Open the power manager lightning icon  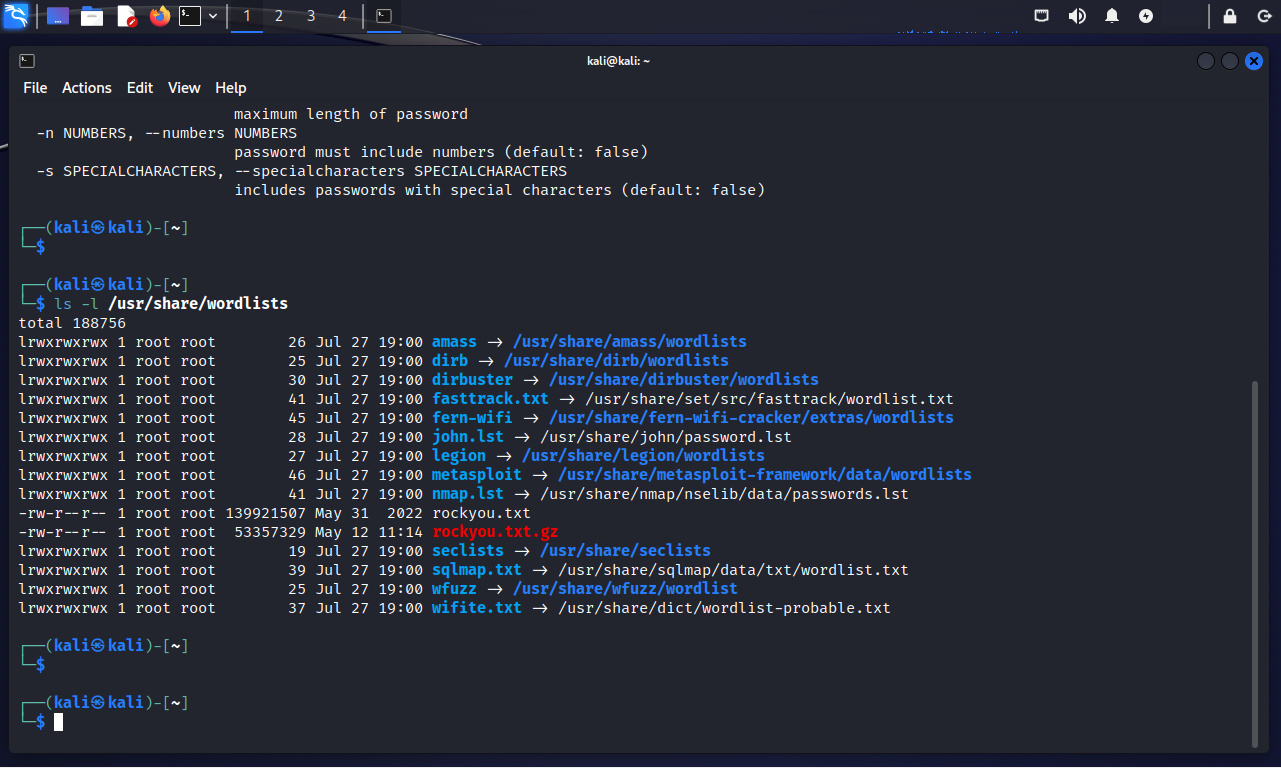pos(1146,16)
